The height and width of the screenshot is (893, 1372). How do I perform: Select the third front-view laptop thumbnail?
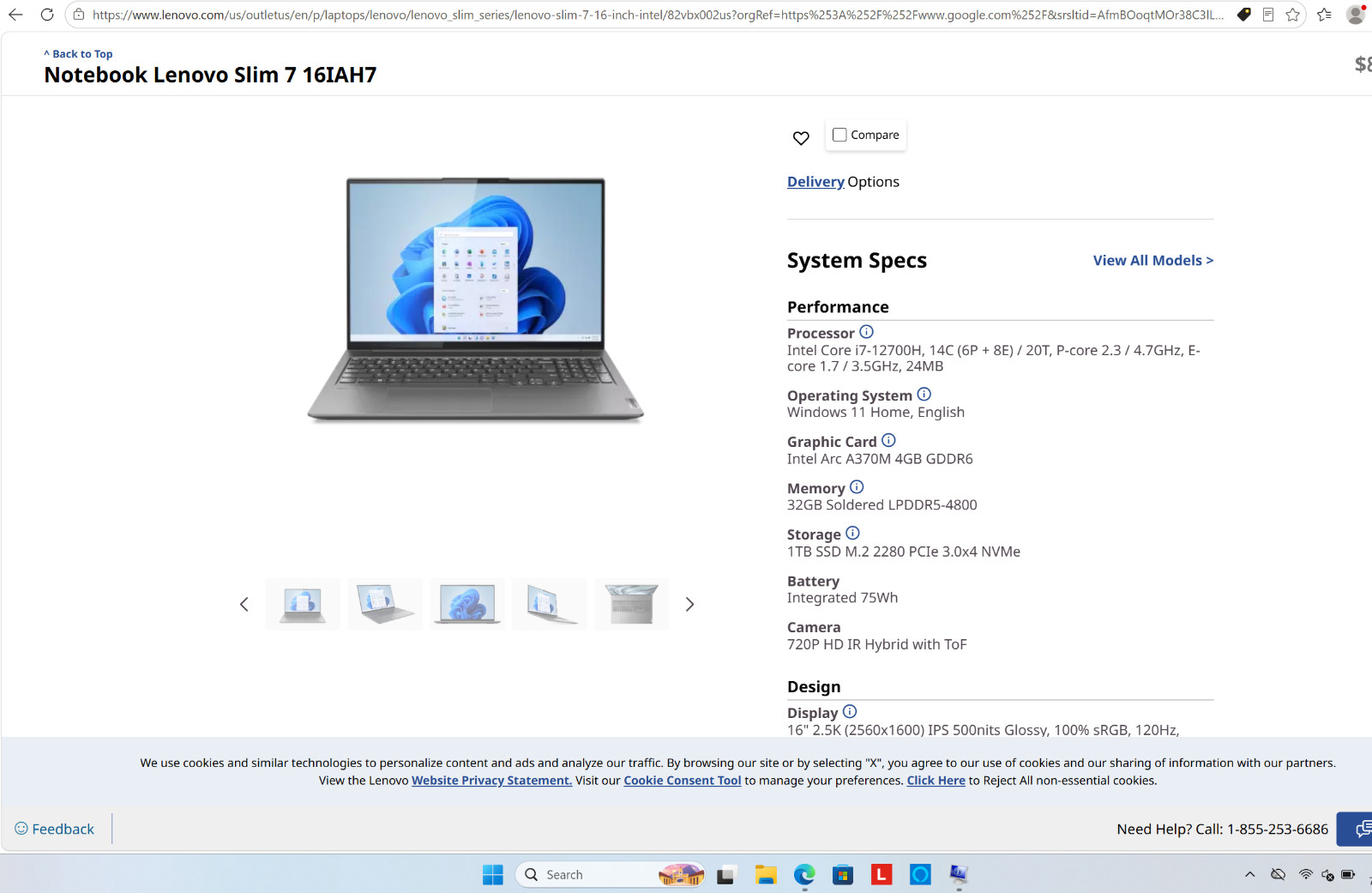pyautogui.click(x=467, y=604)
